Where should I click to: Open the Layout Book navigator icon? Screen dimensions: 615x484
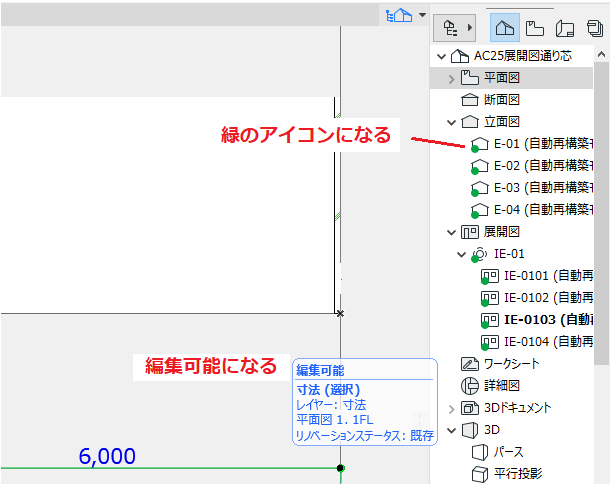pos(565,28)
